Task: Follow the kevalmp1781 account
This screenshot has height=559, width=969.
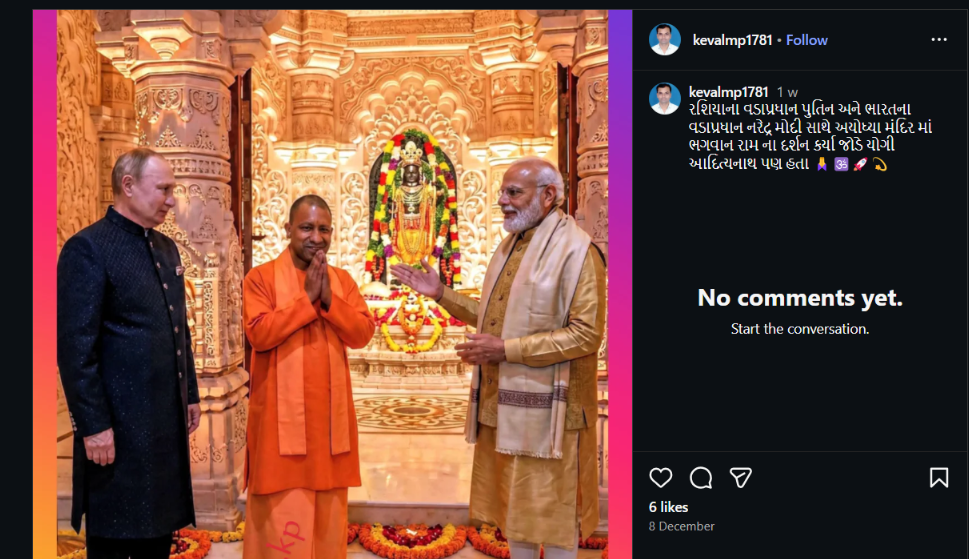Action: tap(807, 40)
